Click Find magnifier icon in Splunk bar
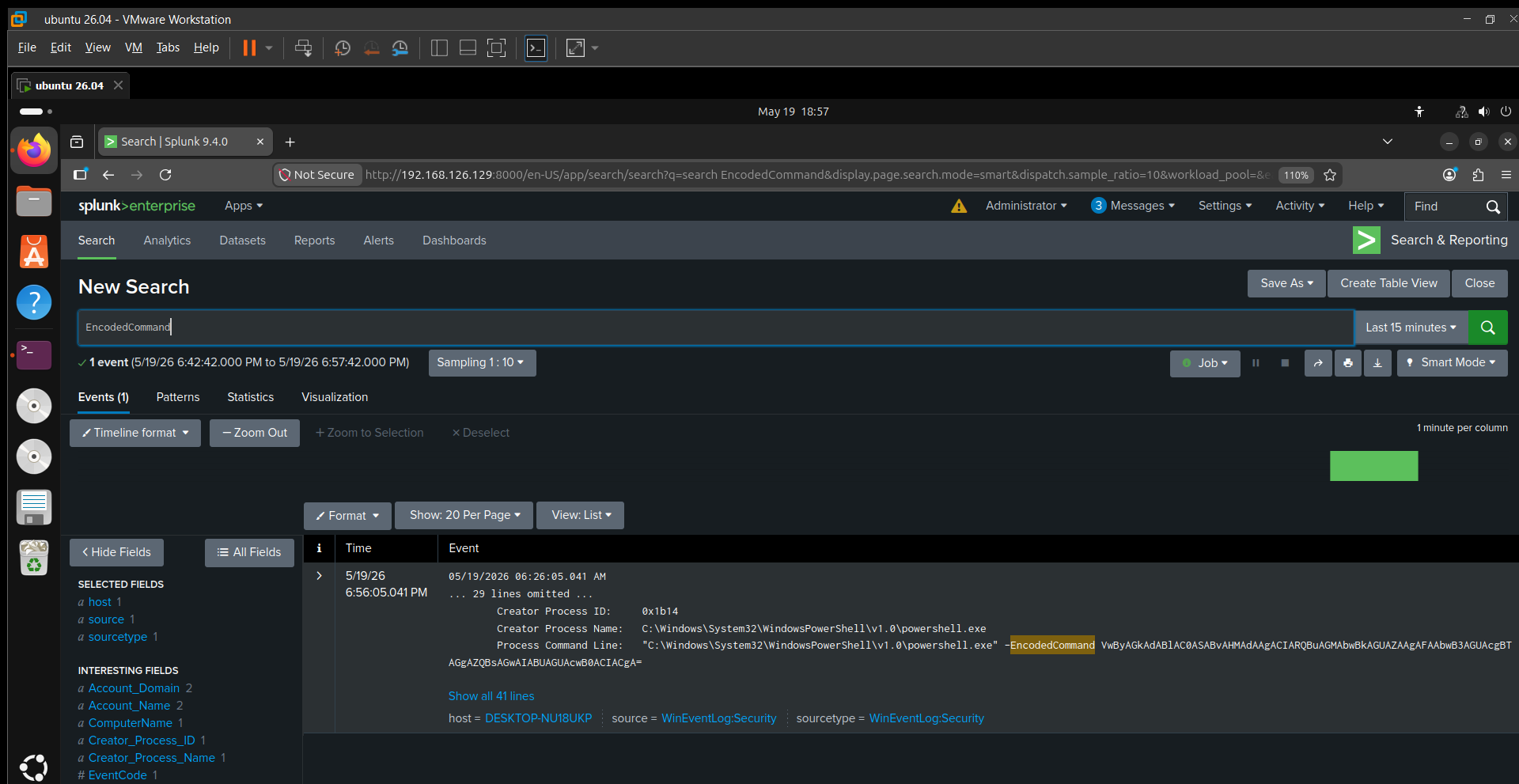Viewport: 1519px width, 784px height. click(x=1493, y=206)
